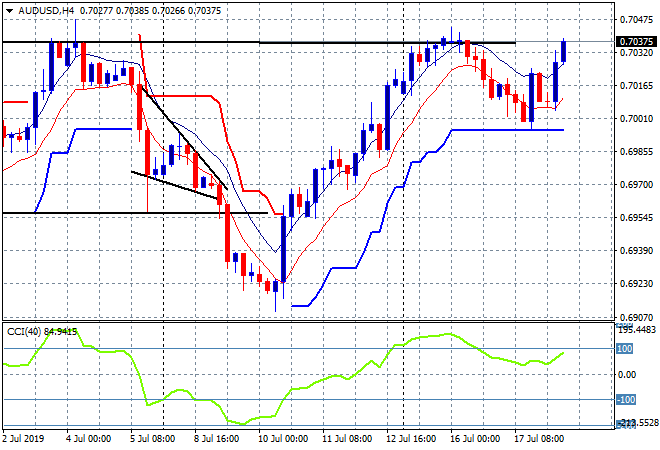This screenshot has height=450, width=660.
Task: Click the 0.69700 price axis value
Action: (637, 184)
